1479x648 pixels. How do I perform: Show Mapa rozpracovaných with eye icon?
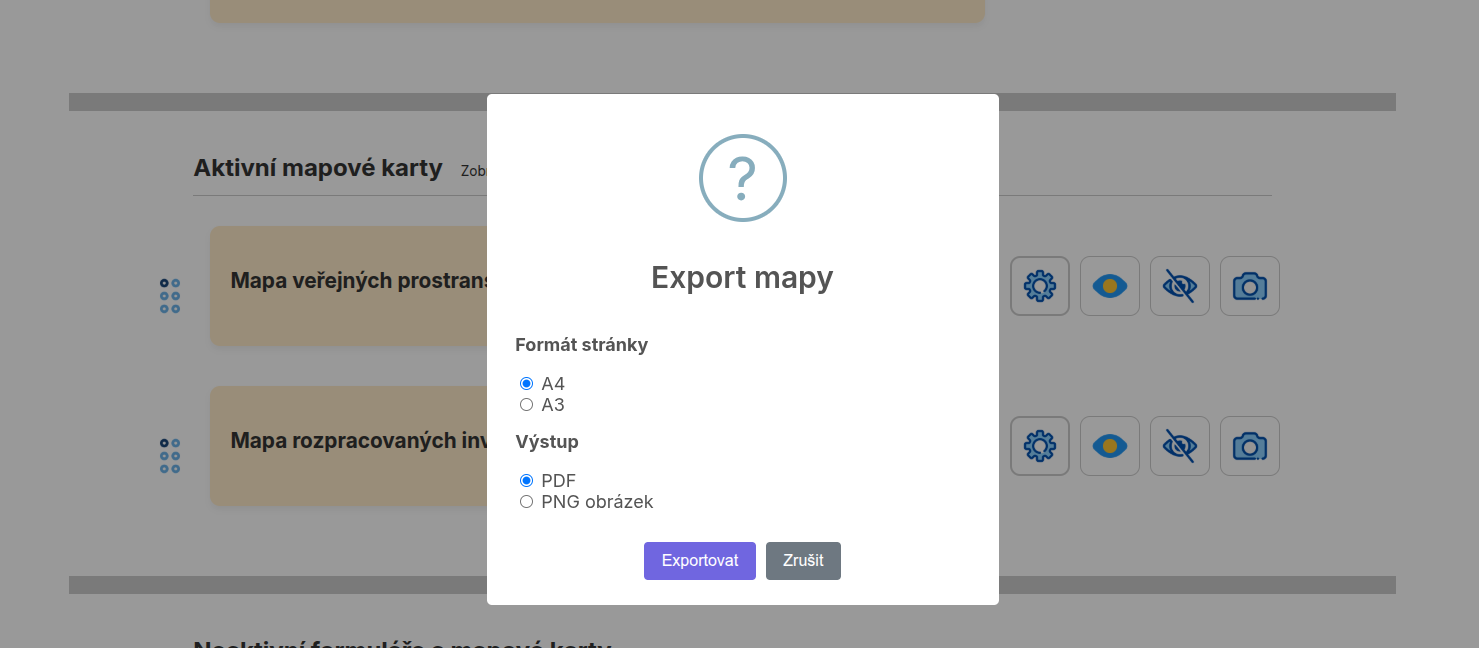click(x=1110, y=446)
